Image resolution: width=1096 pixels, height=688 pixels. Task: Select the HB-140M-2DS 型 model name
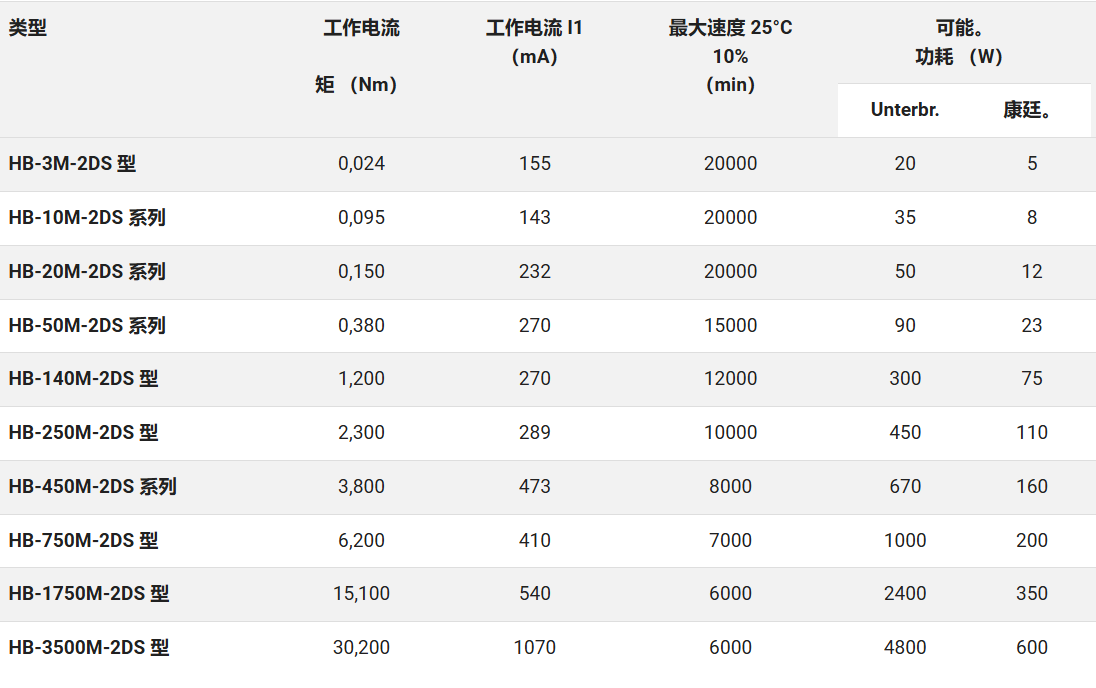click(x=83, y=379)
